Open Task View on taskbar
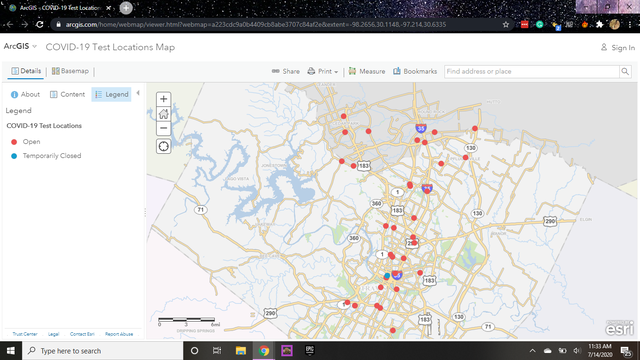Image resolution: width=640 pixels, height=360 pixels. [217, 351]
